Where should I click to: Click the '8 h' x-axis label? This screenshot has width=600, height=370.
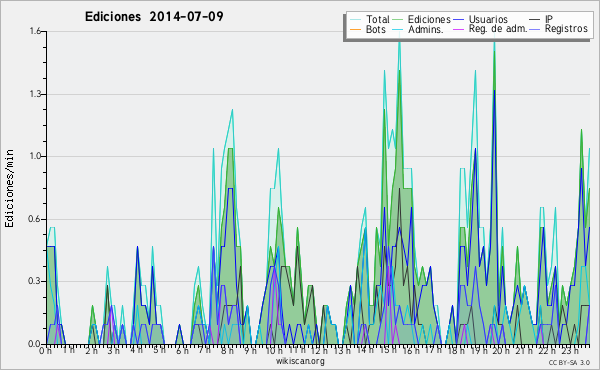coord(227,350)
